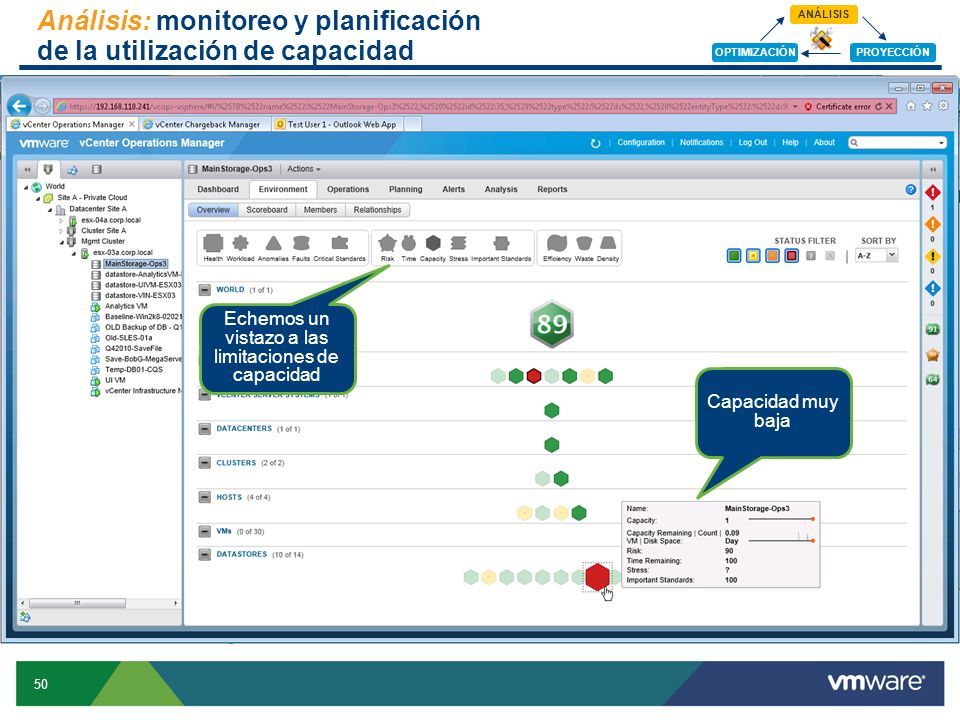
Task: Click the refresh icon in vCenter header
Action: 595,143
